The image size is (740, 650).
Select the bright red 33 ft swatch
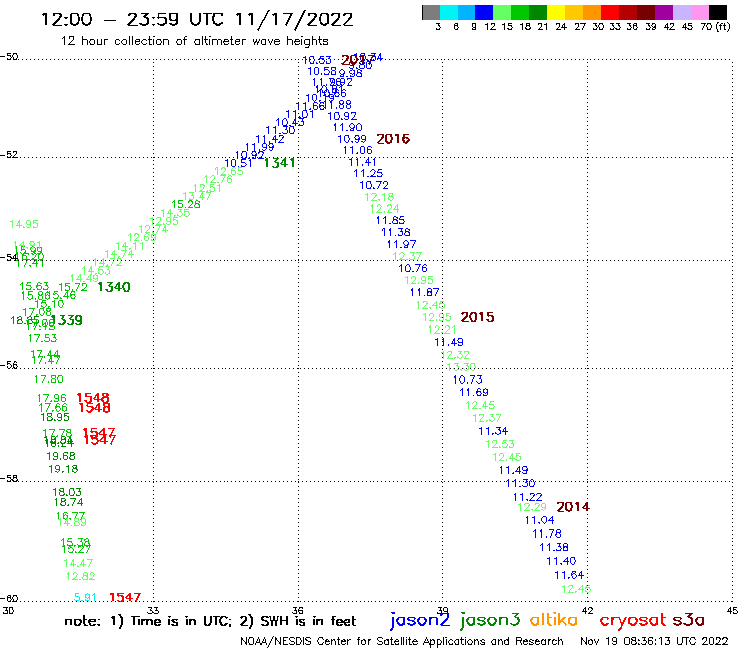pos(610,13)
